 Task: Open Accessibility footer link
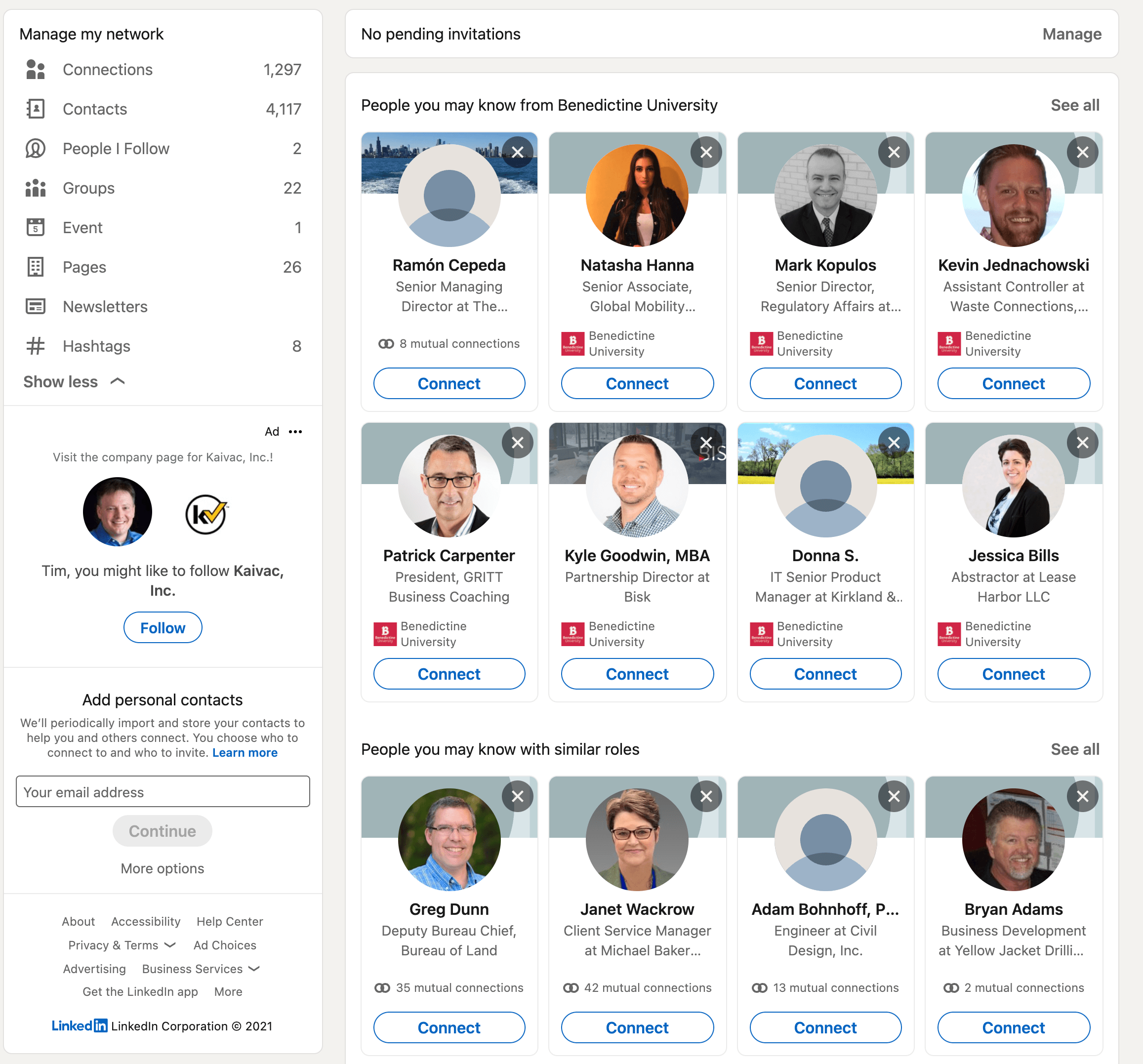click(146, 921)
